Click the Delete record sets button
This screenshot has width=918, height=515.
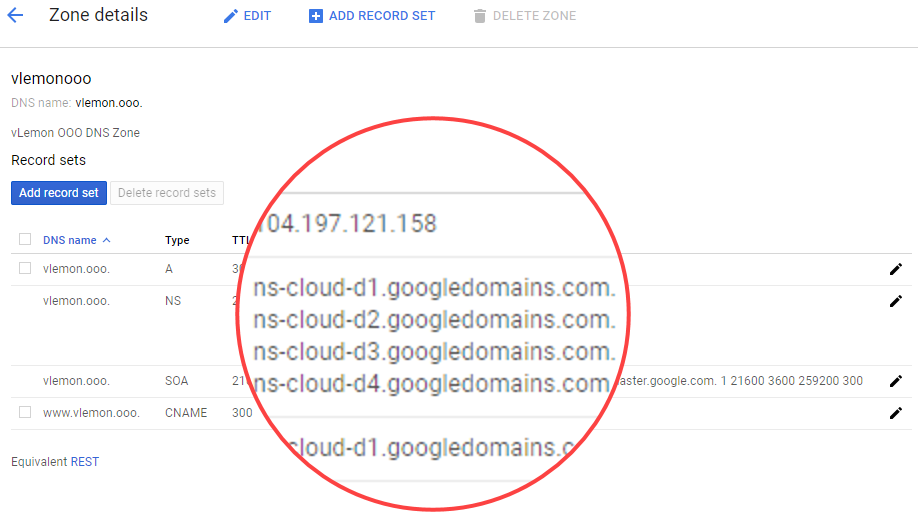[x=167, y=193]
